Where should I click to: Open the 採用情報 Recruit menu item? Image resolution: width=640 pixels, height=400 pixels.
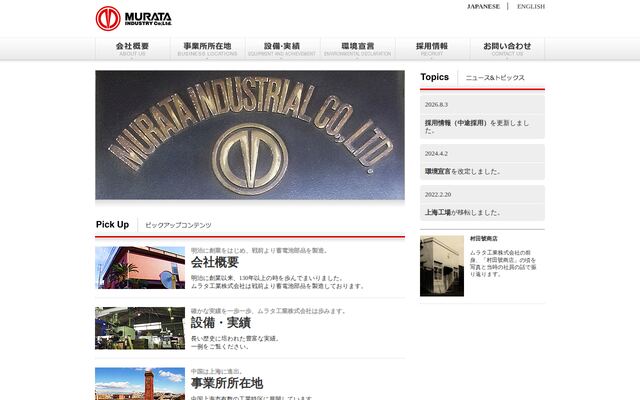[432, 49]
